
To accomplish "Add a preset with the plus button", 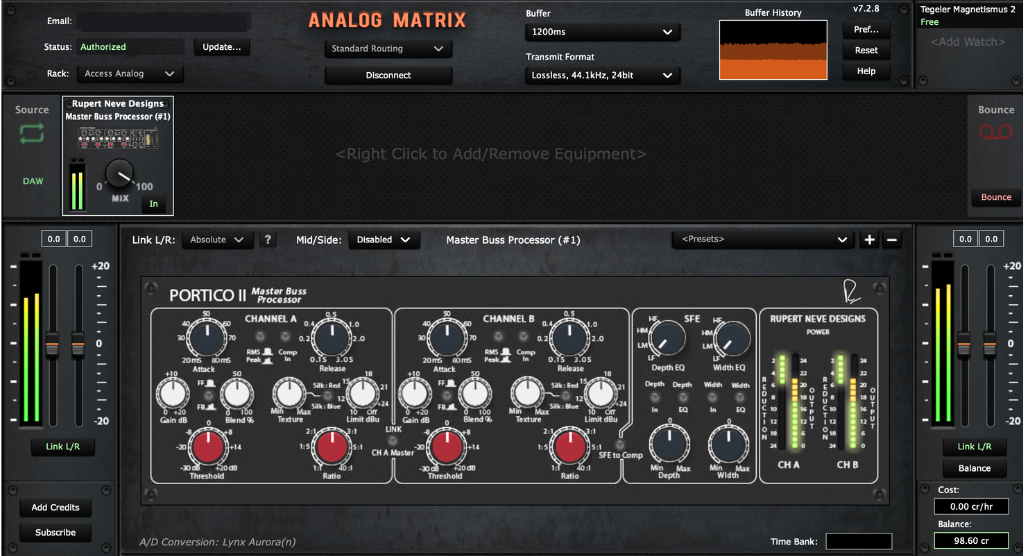I will coord(869,240).
